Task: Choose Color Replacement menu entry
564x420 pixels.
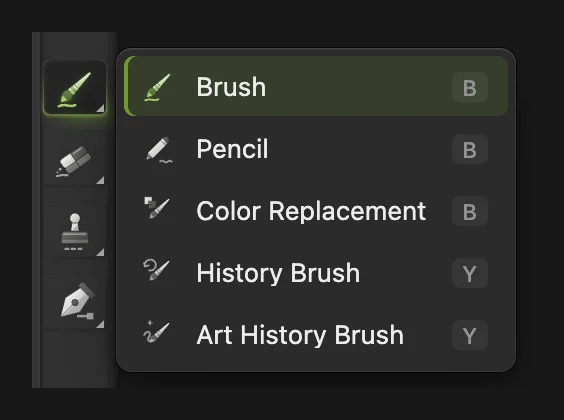Action: [x=316, y=211]
